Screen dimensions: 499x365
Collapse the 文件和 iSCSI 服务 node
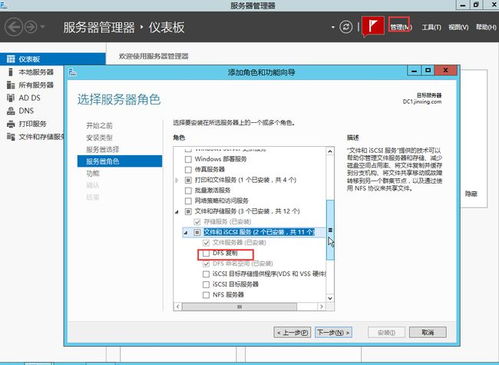coord(186,232)
